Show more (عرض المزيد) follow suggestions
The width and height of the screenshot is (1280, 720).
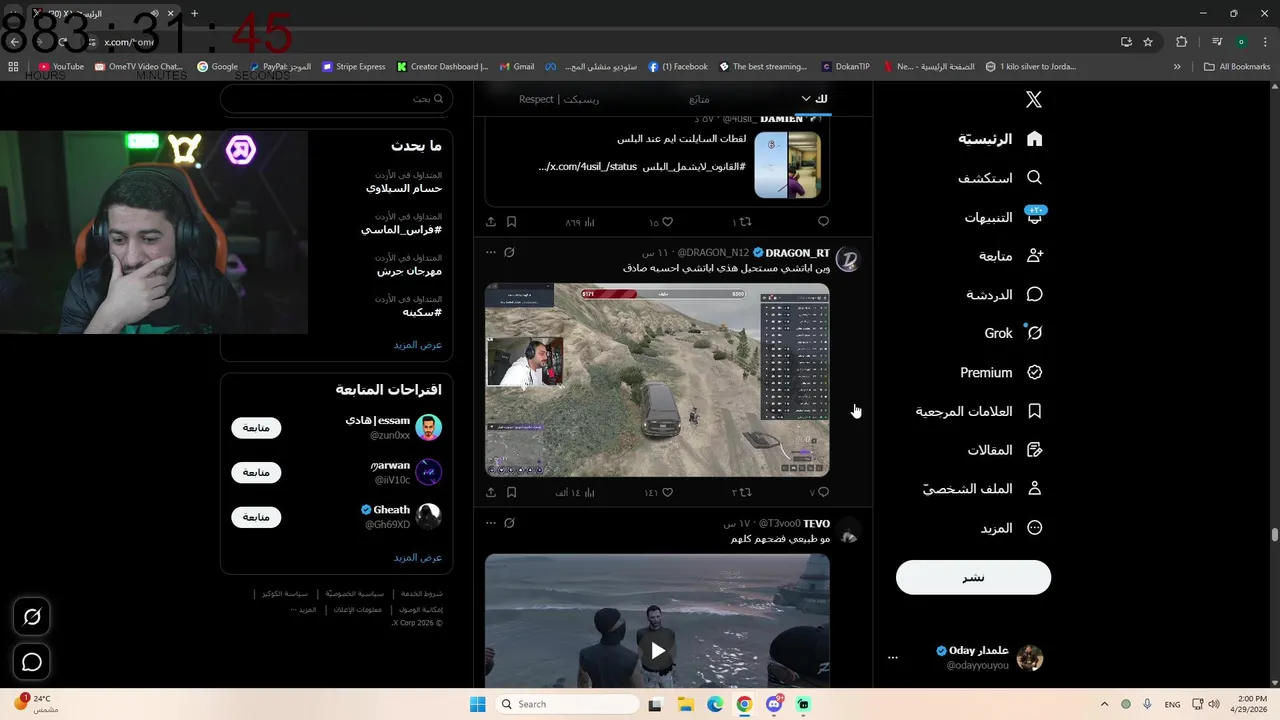click(417, 558)
